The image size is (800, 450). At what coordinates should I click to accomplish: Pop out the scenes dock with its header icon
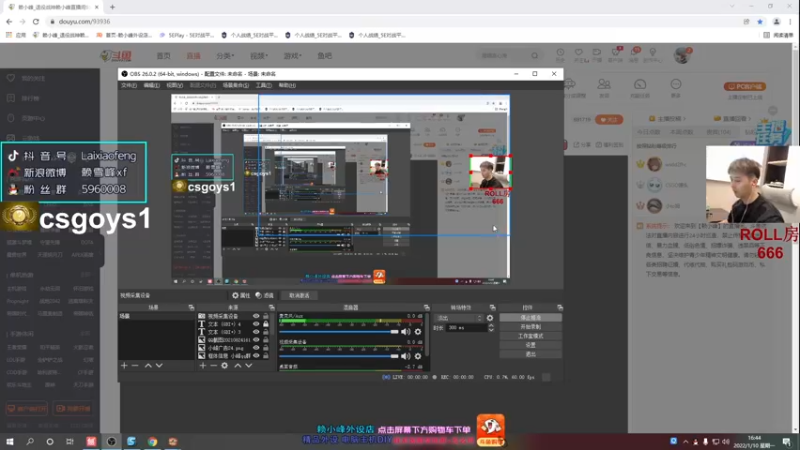191,308
